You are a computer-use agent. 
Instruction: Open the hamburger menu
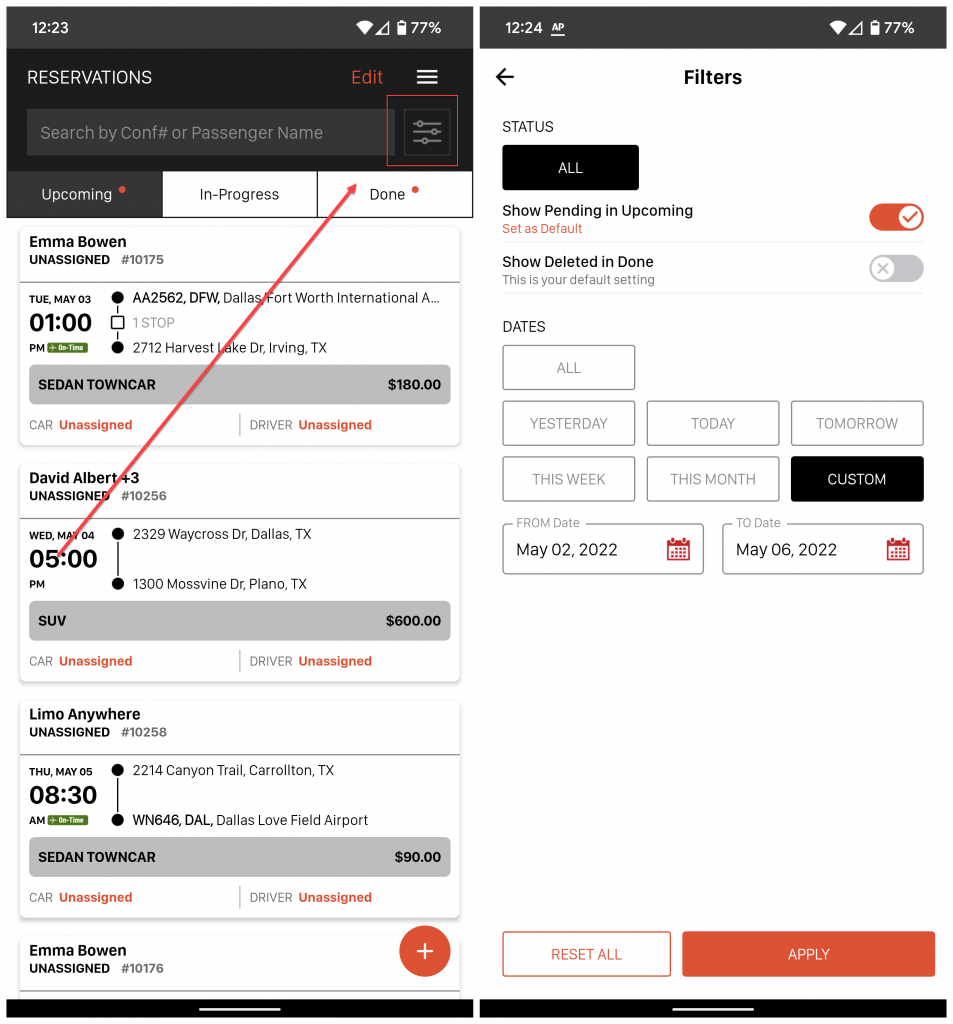tap(427, 77)
